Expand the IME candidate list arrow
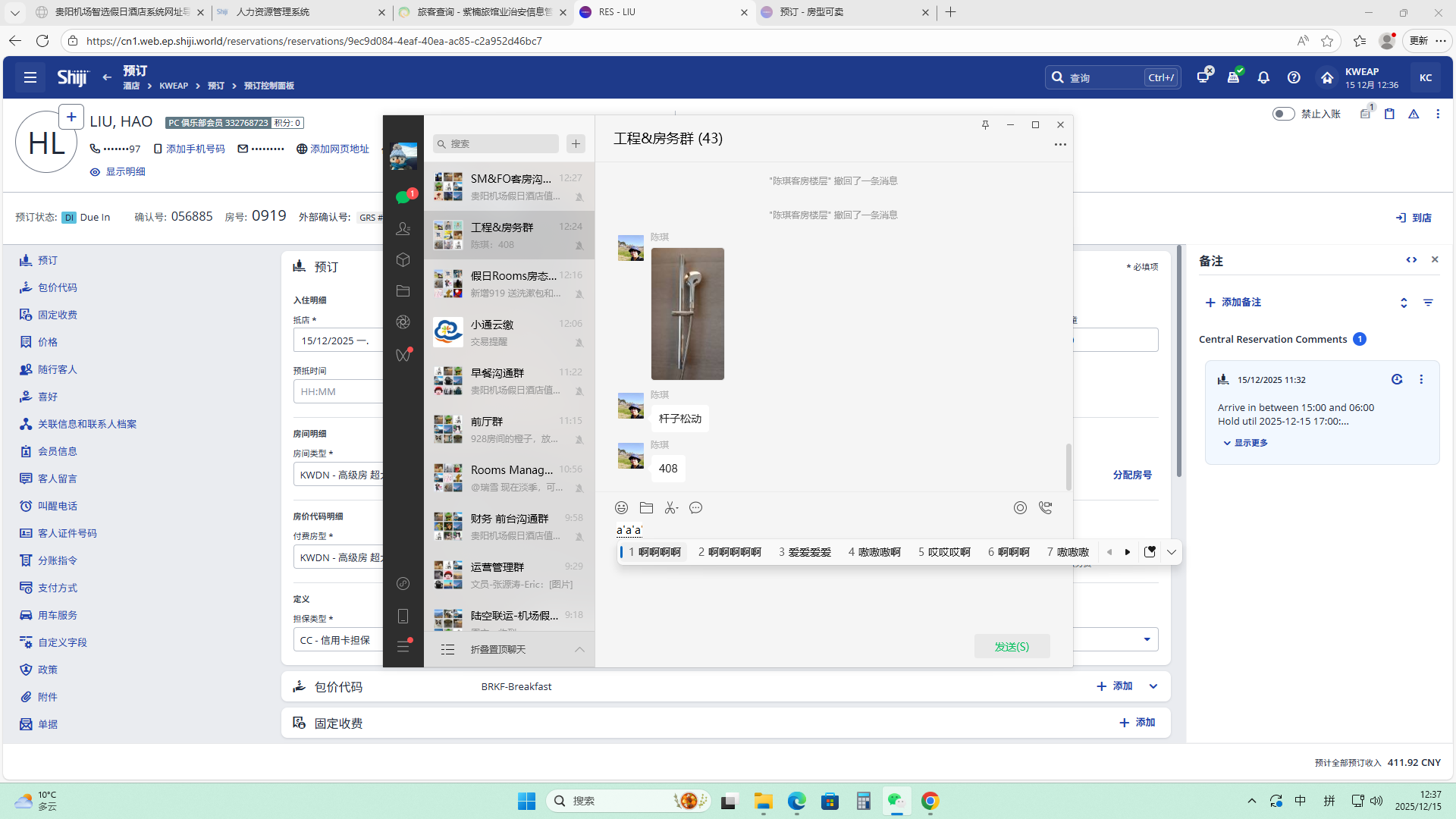Viewport: 1456px width, 819px height. (1172, 552)
